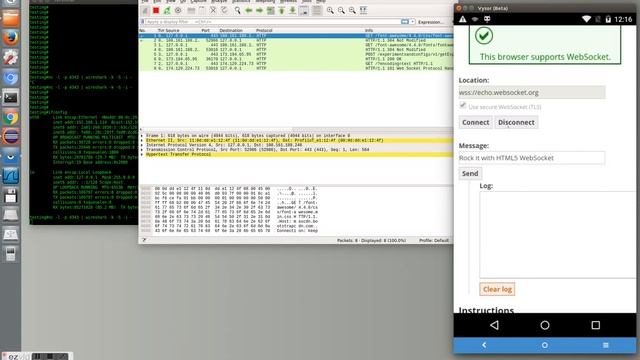640x360 pixels.
Task: Open the display filter history dropdown
Action: click(x=413, y=22)
